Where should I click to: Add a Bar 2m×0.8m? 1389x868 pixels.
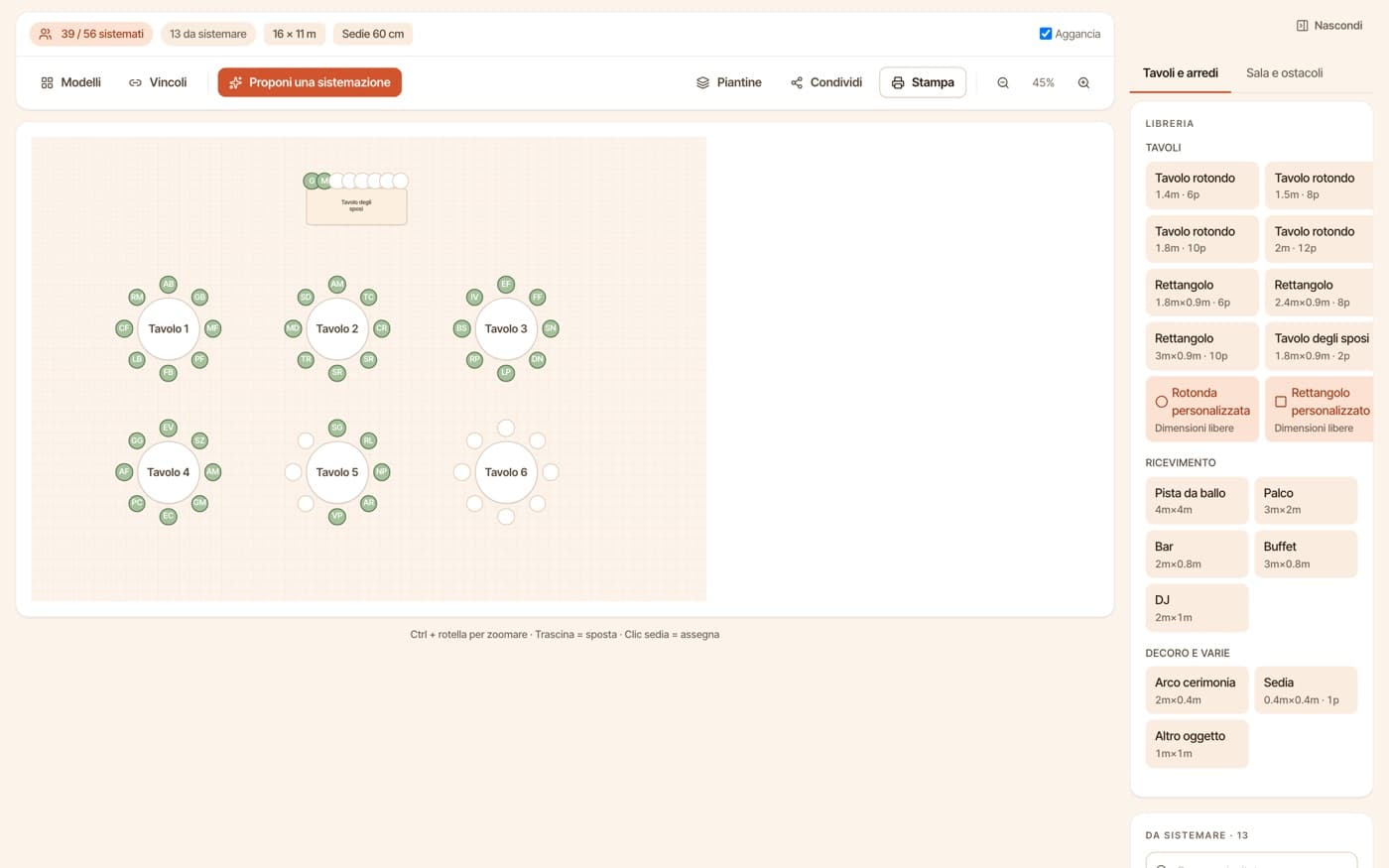pyautogui.click(x=1197, y=555)
